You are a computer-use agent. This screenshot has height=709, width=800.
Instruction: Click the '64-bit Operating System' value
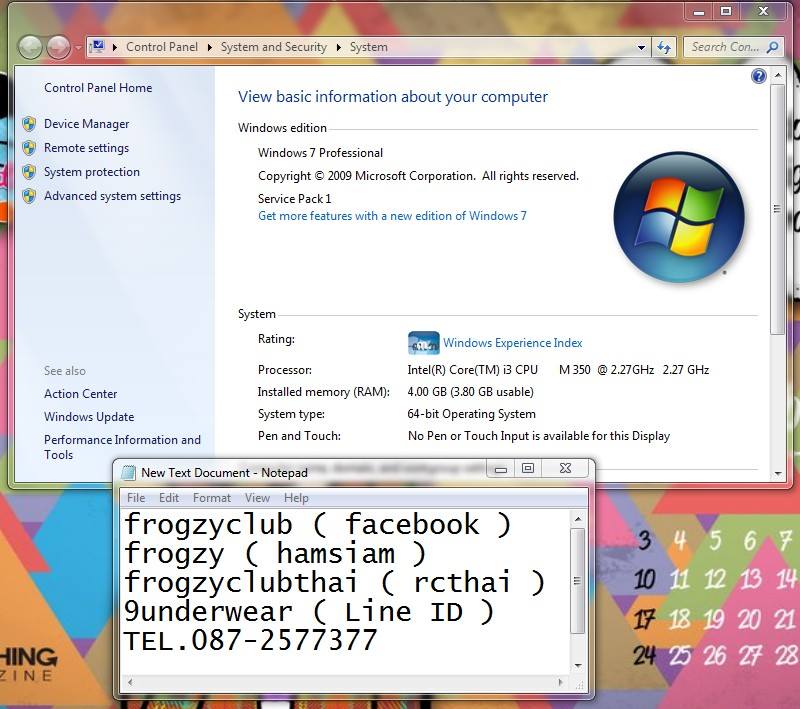(471, 414)
